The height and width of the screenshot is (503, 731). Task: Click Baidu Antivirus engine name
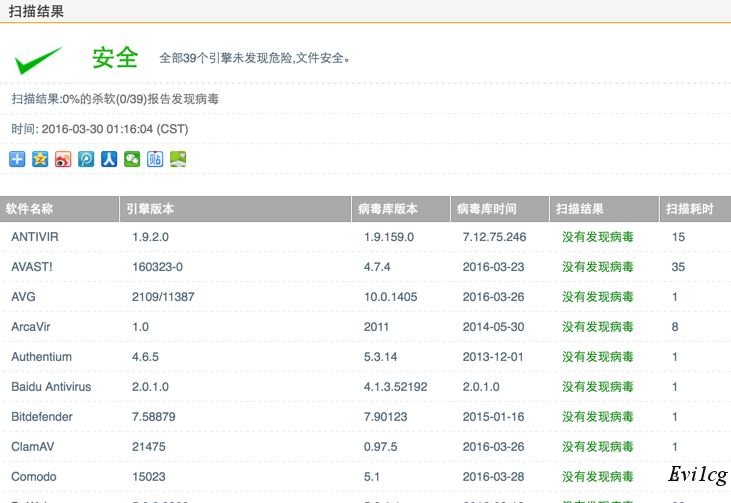point(51,387)
